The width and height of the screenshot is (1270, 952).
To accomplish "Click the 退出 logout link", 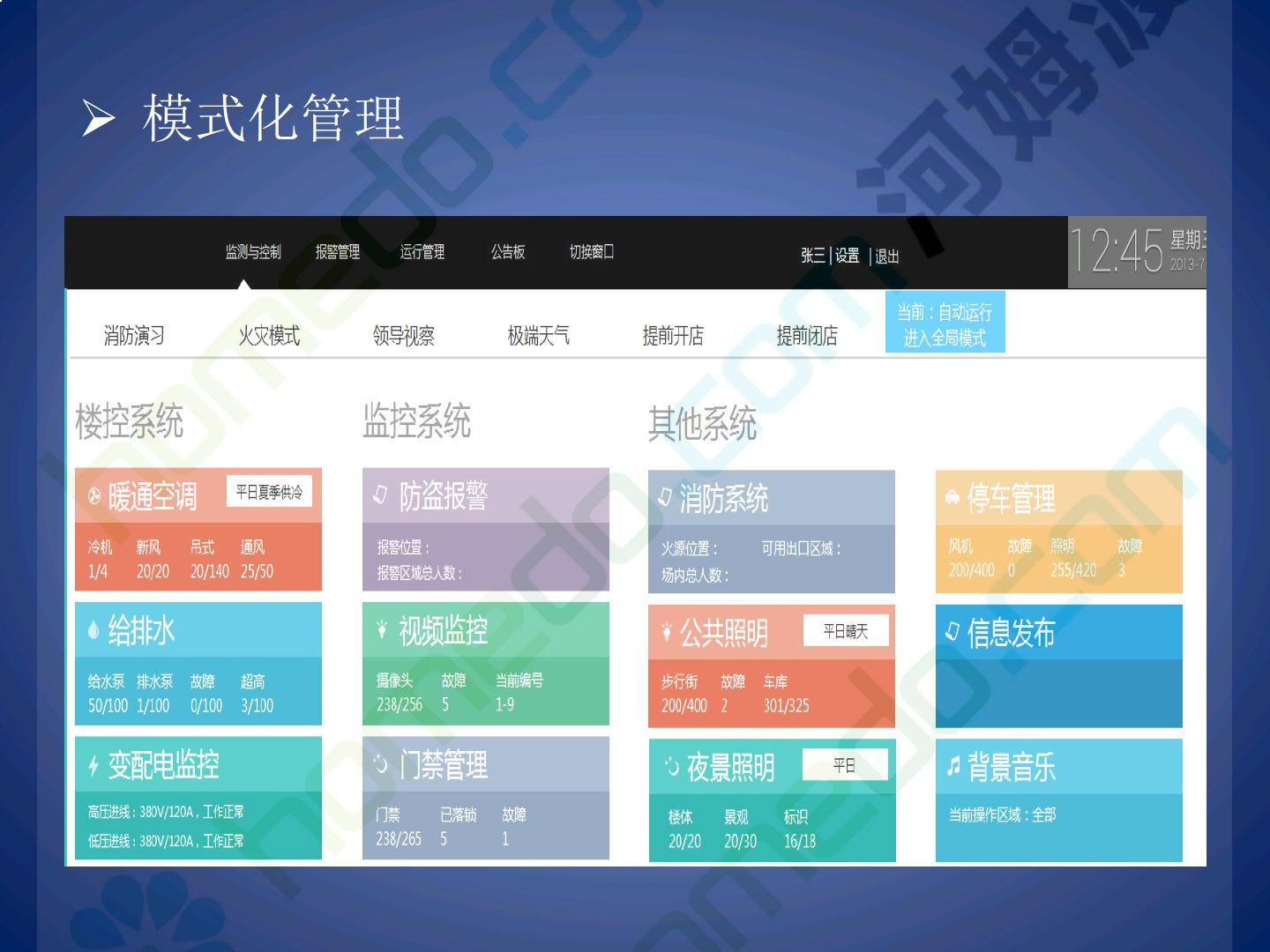I will [x=887, y=257].
